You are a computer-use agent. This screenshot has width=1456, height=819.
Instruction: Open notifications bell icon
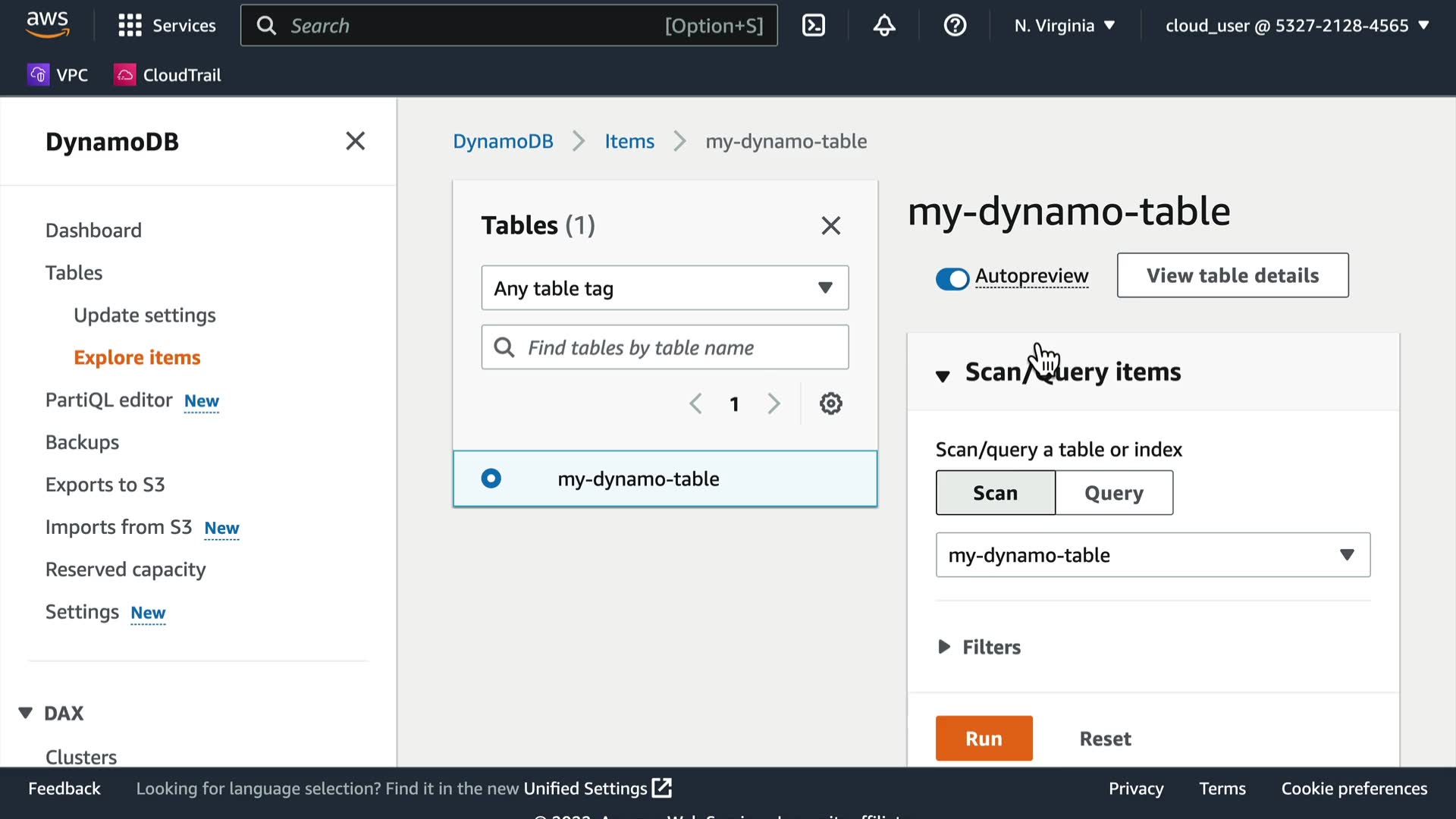pyautogui.click(x=884, y=26)
